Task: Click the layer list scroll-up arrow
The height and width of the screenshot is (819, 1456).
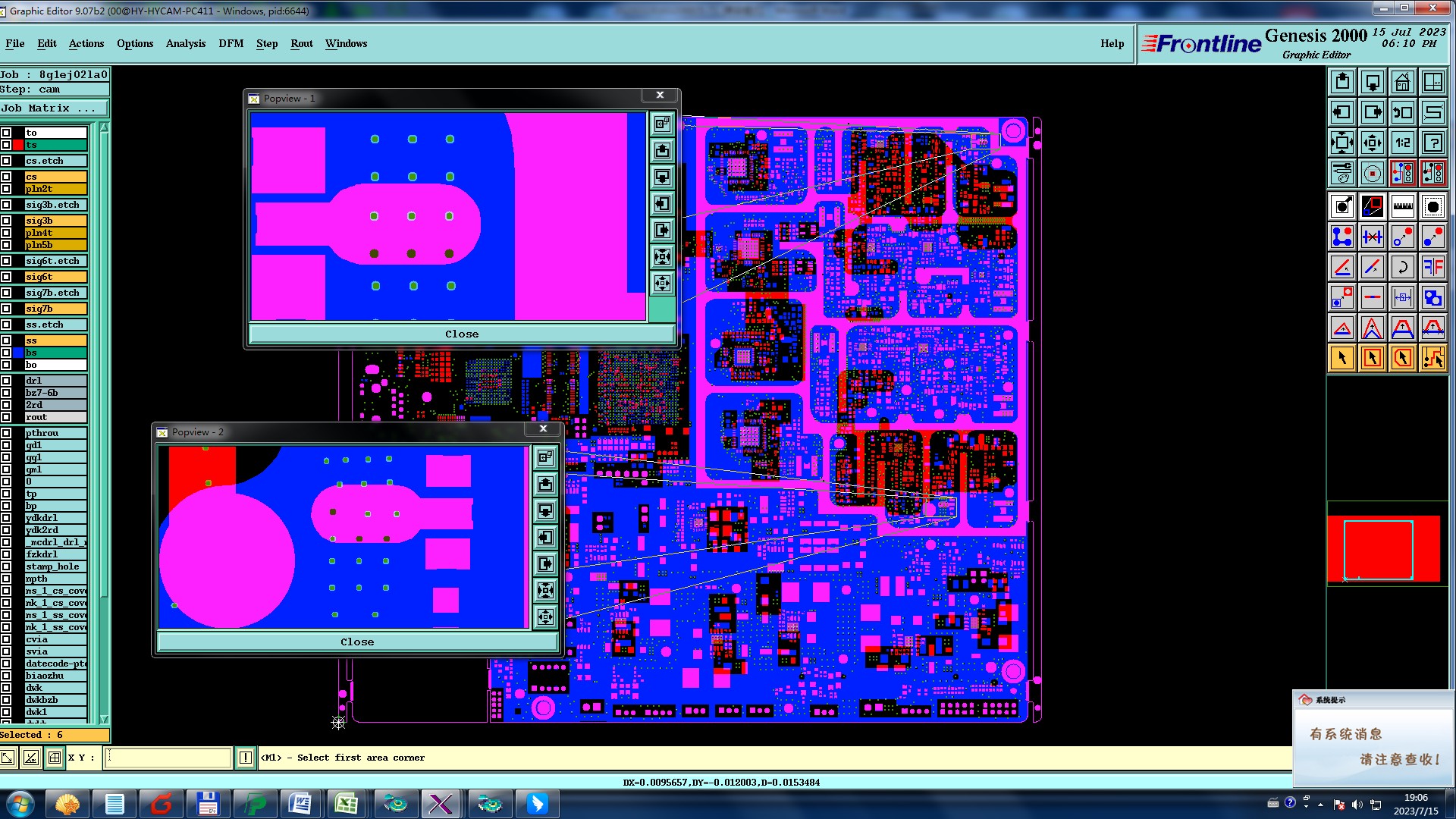Action: tap(104, 127)
